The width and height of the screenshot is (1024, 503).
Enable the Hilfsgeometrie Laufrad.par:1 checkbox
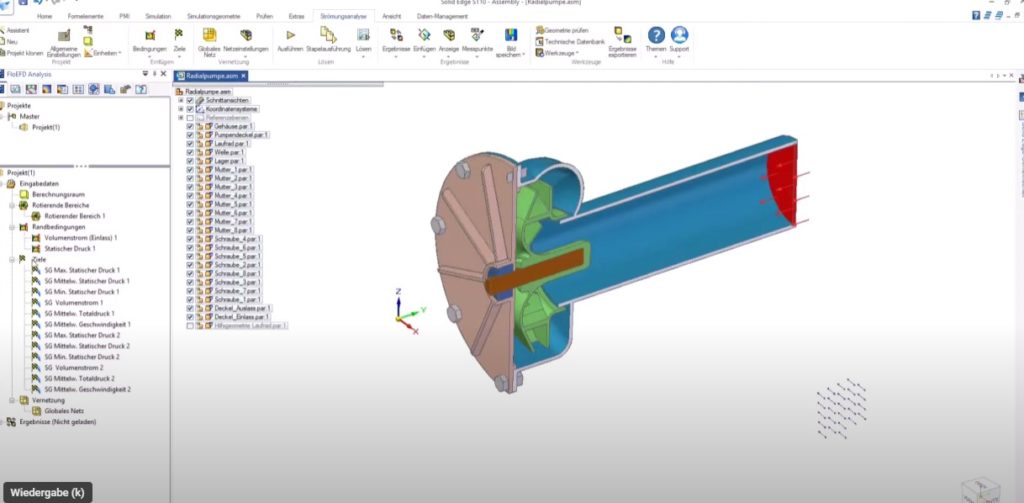190,326
